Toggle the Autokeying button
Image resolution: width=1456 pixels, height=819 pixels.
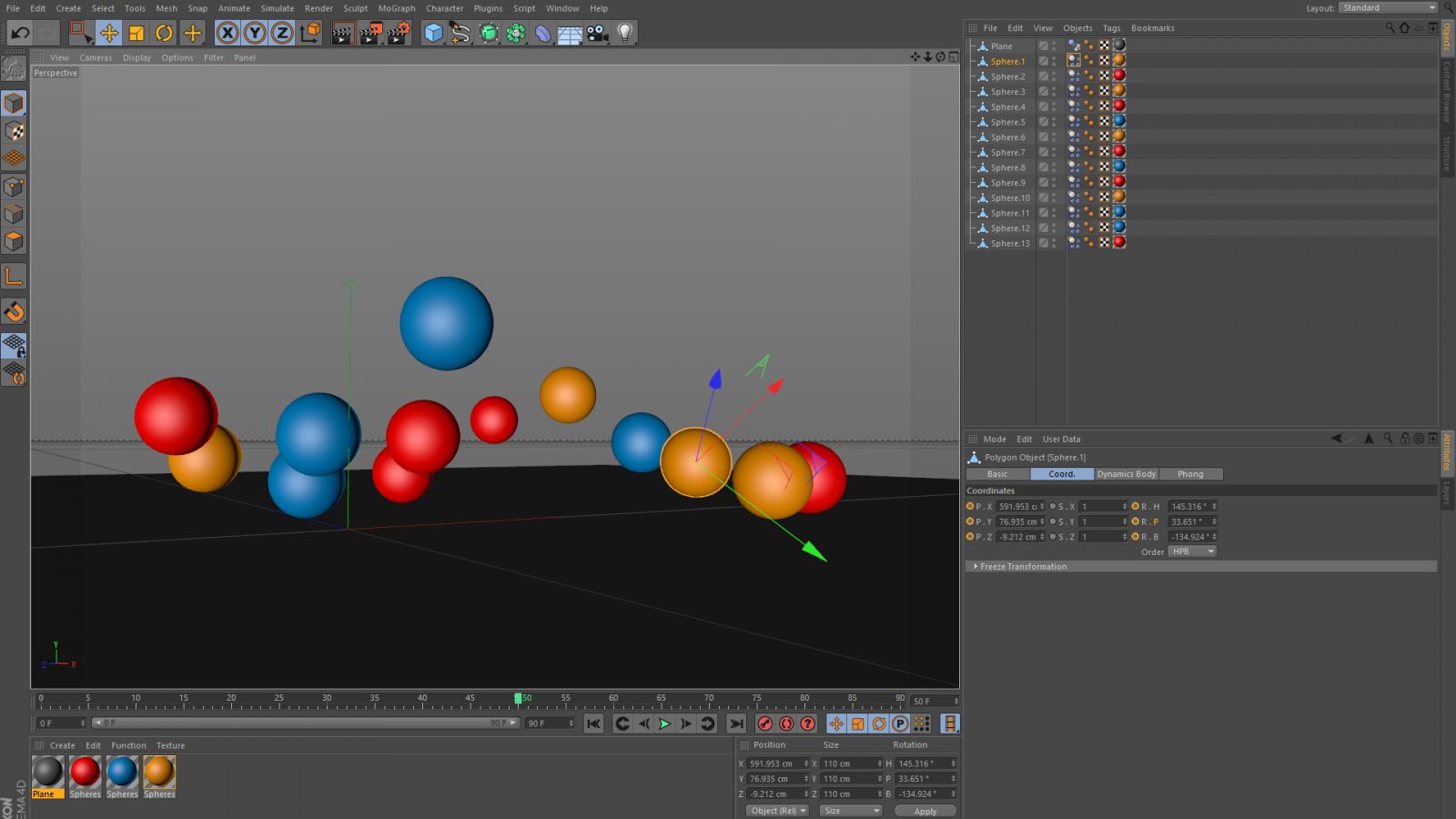(786, 723)
